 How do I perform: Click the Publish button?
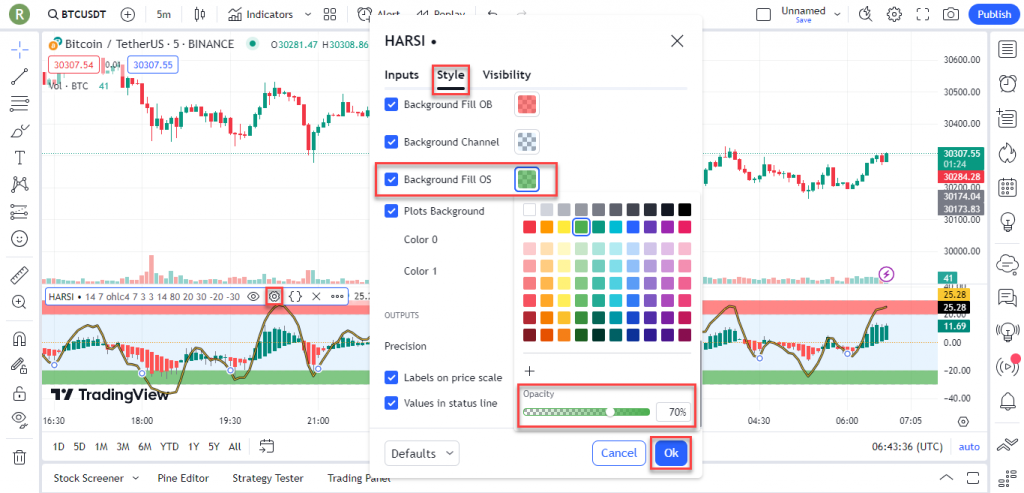coord(994,14)
